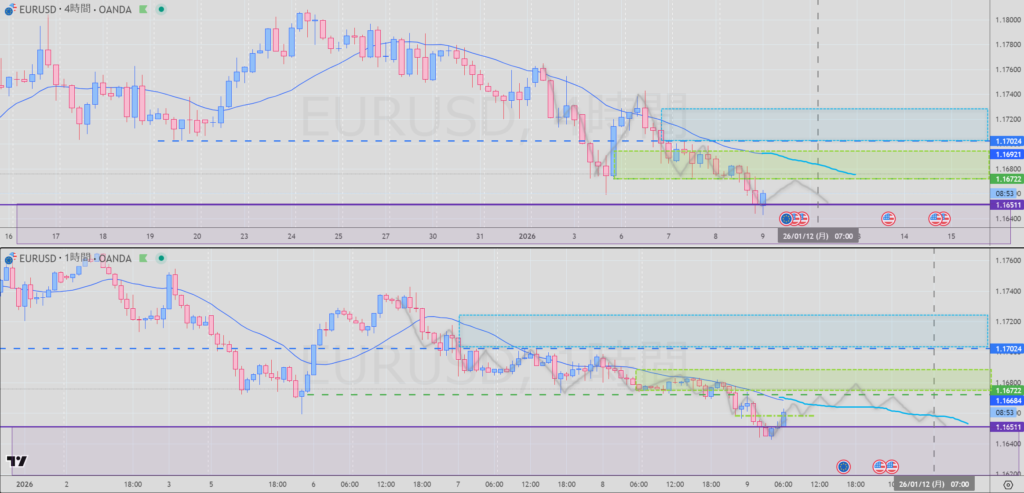The height and width of the screenshot is (493, 1024).
Task: Click the 26/01/12 07:00 date label on upper time axis
Action: [x=819, y=236]
